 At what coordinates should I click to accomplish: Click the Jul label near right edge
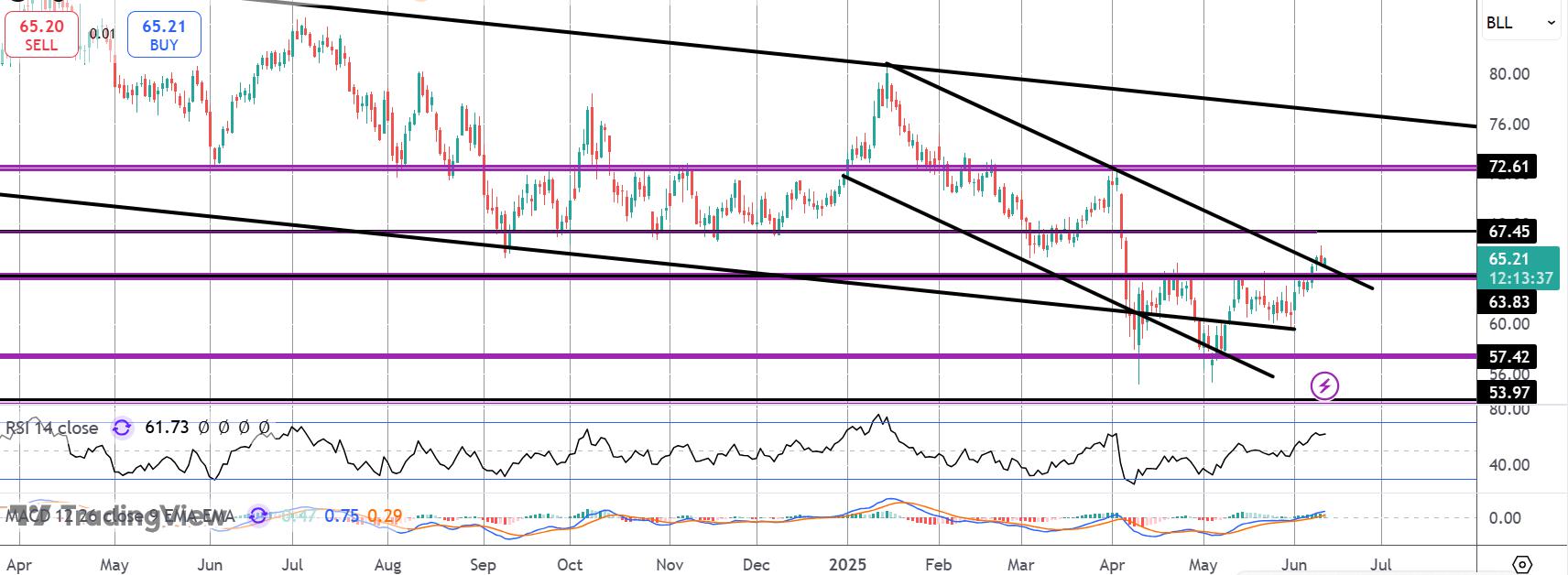(x=1381, y=564)
